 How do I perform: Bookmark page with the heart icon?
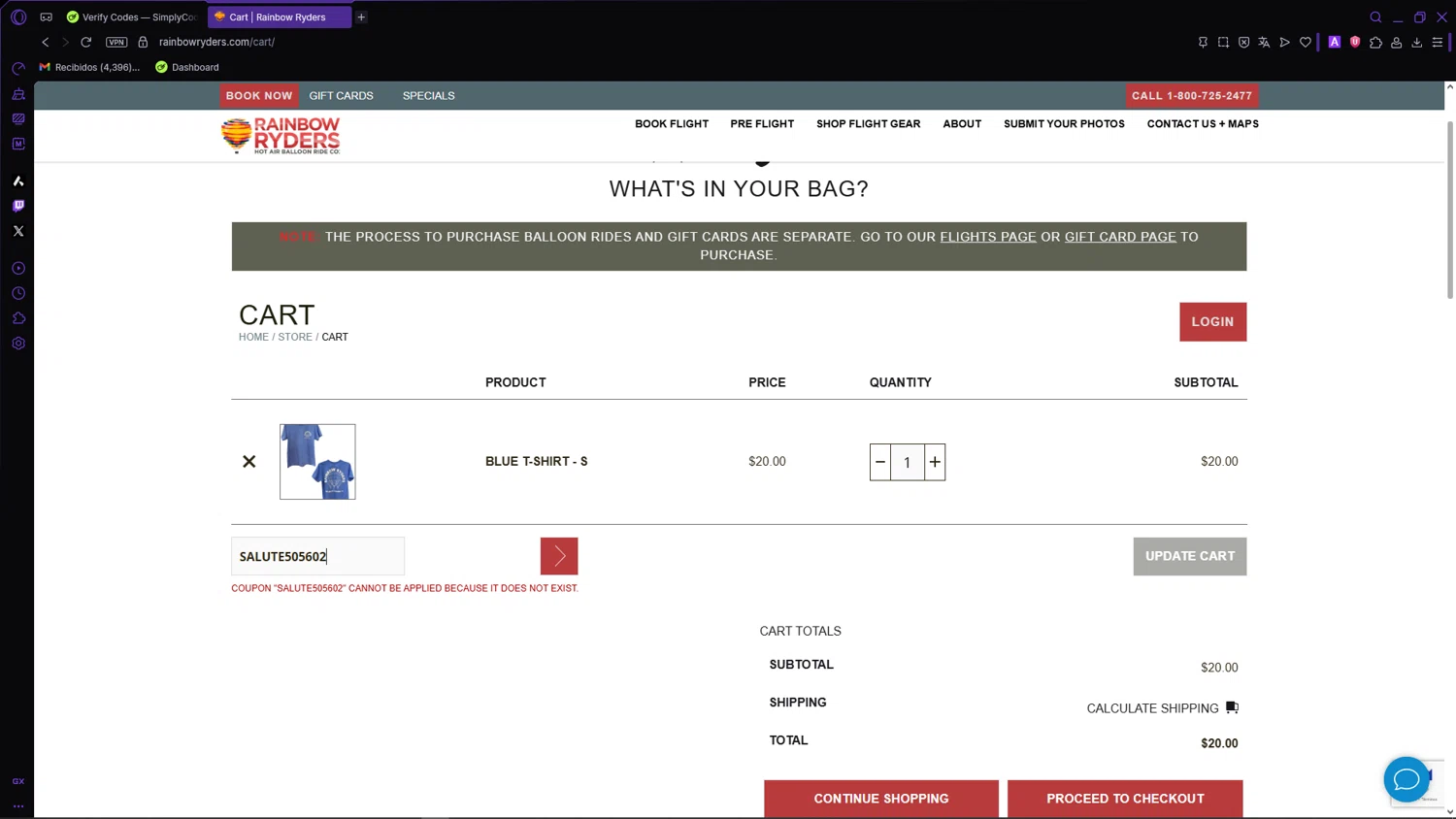point(1306,43)
